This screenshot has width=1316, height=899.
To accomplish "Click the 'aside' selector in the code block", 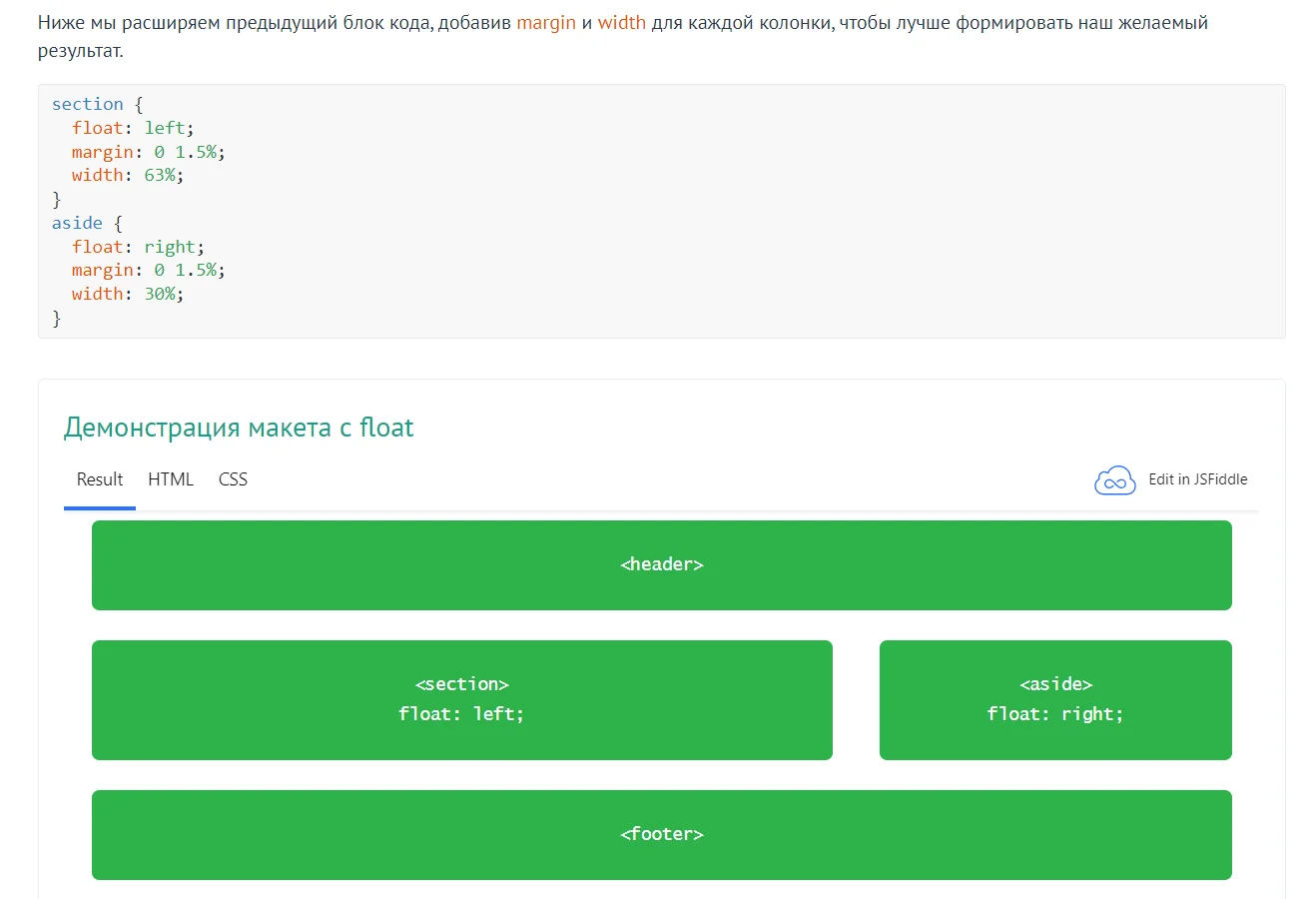I will [x=77, y=223].
